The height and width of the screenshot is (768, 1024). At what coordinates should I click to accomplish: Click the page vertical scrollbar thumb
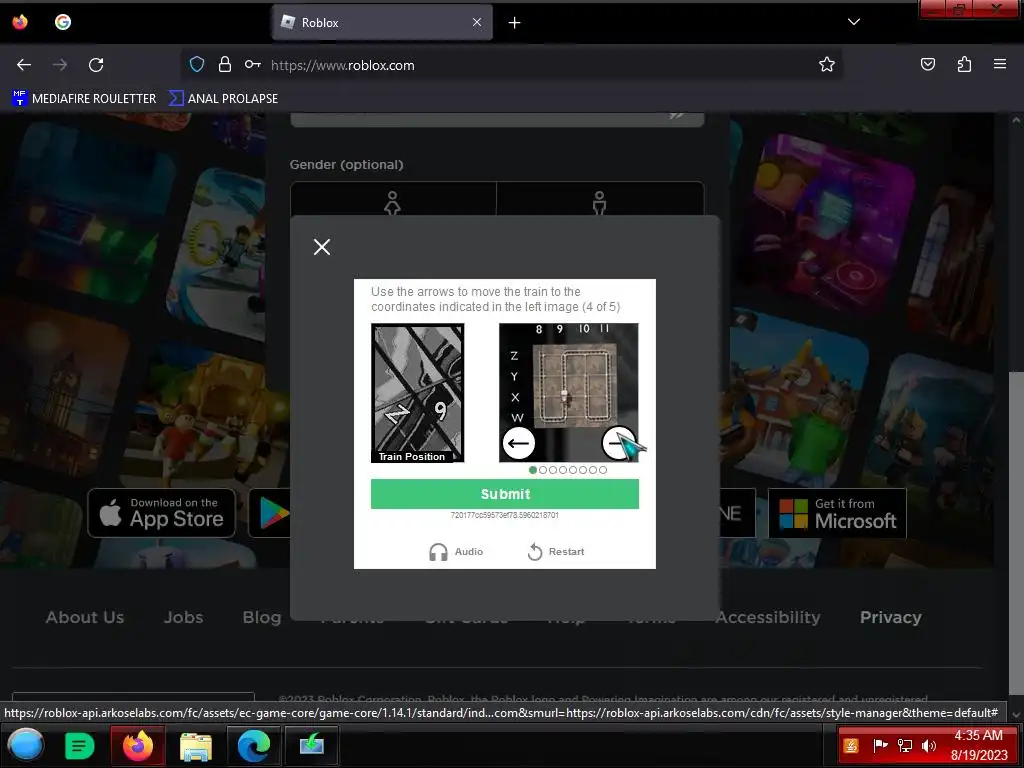click(1016, 534)
